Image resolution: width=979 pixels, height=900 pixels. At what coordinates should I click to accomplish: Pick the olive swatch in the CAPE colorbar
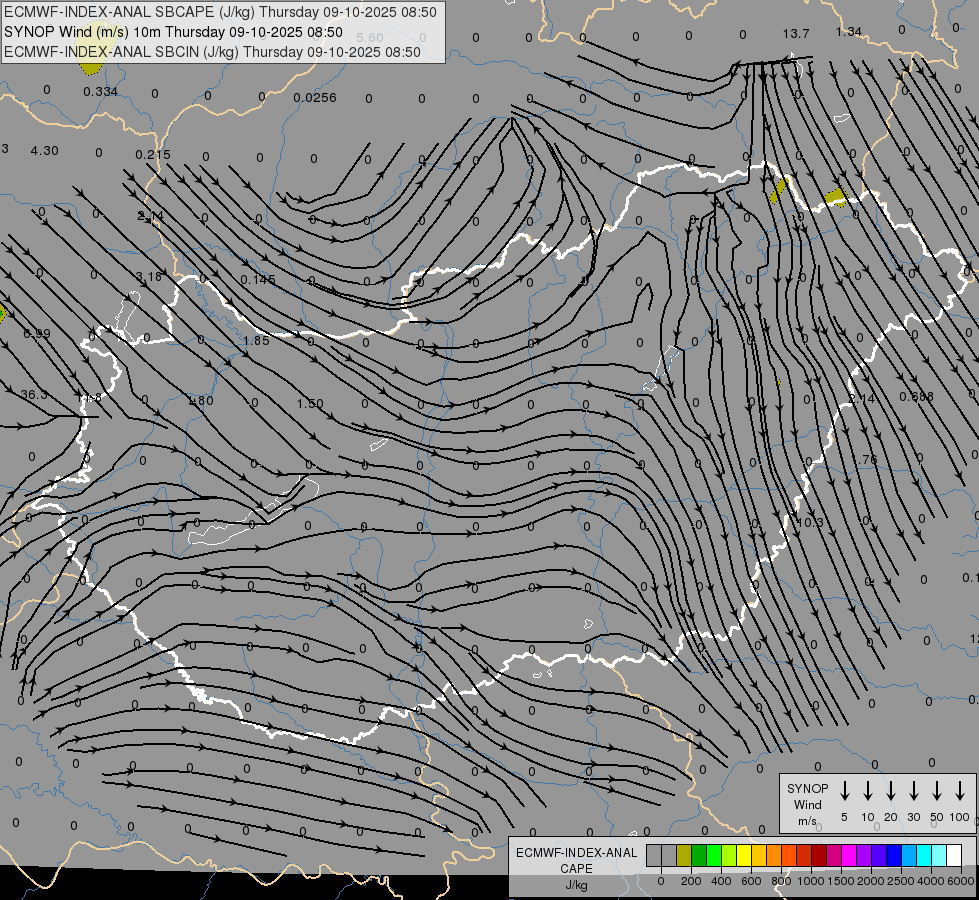684,855
